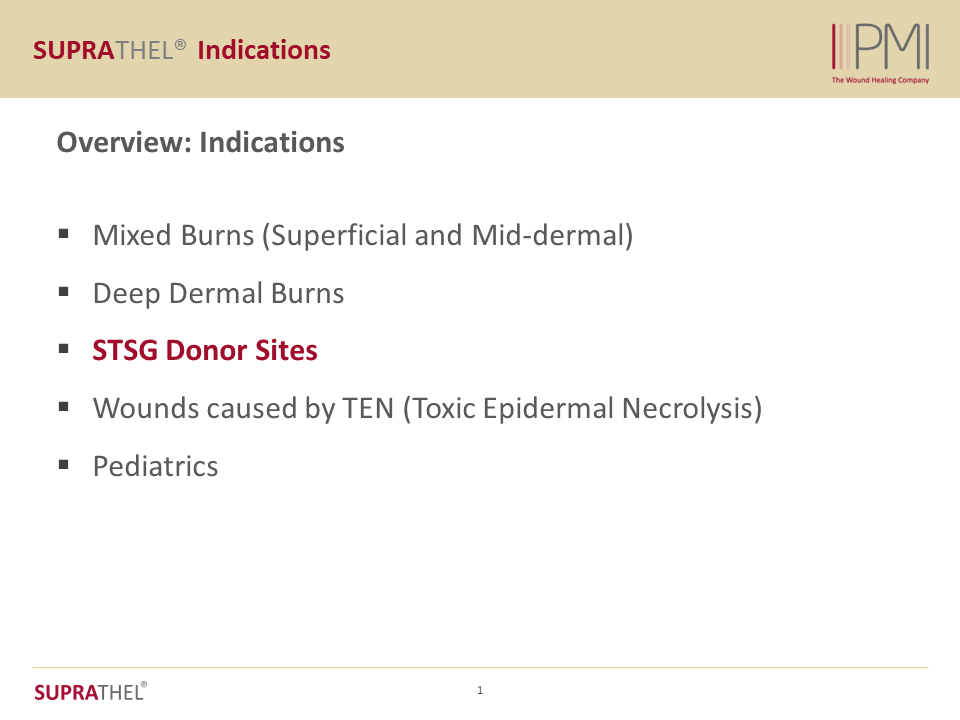Viewport: 960px width, 720px height.
Task: Click the Deep Dermal Burns text
Action: [x=218, y=294]
